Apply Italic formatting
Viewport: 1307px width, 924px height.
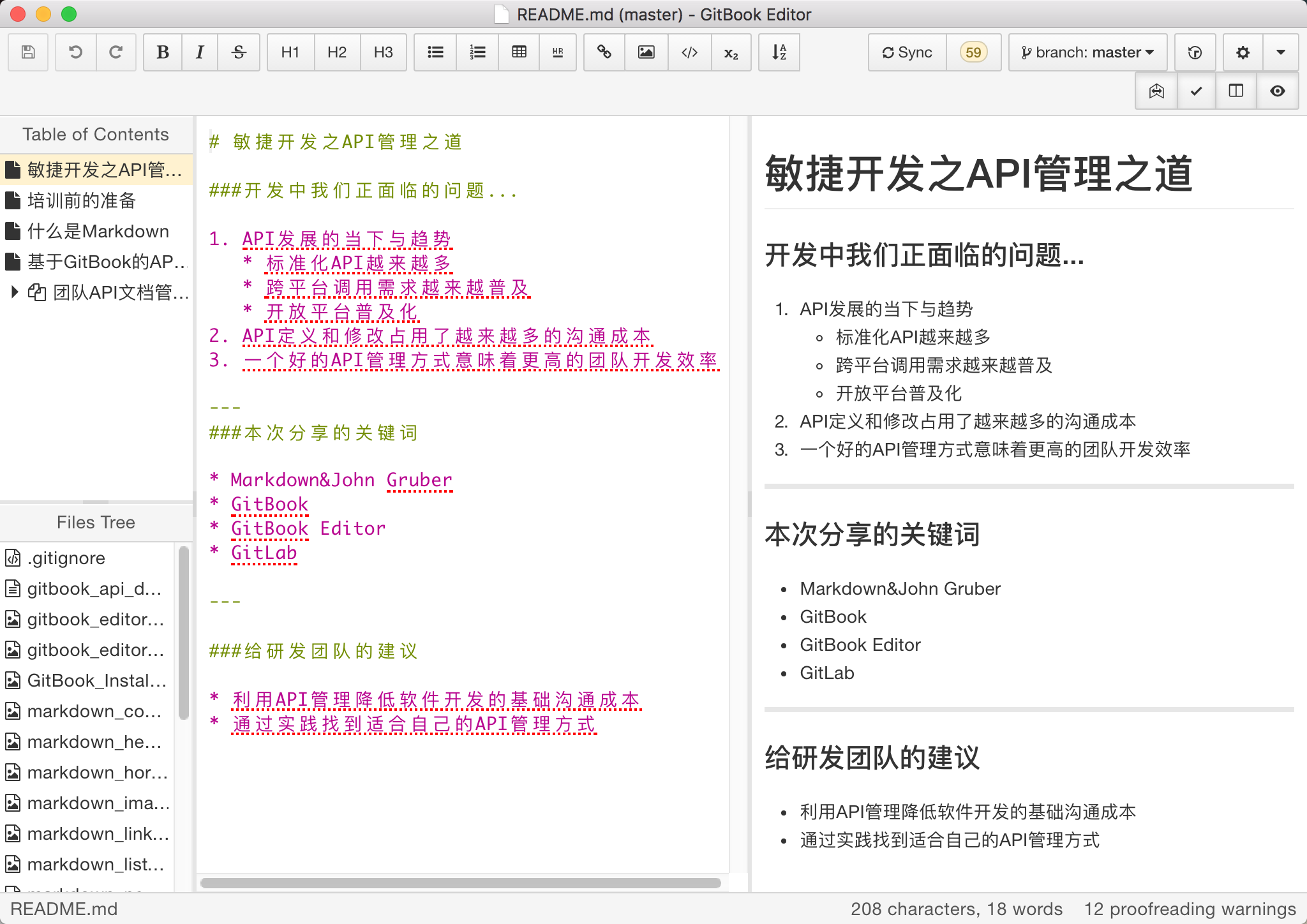point(200,52)
